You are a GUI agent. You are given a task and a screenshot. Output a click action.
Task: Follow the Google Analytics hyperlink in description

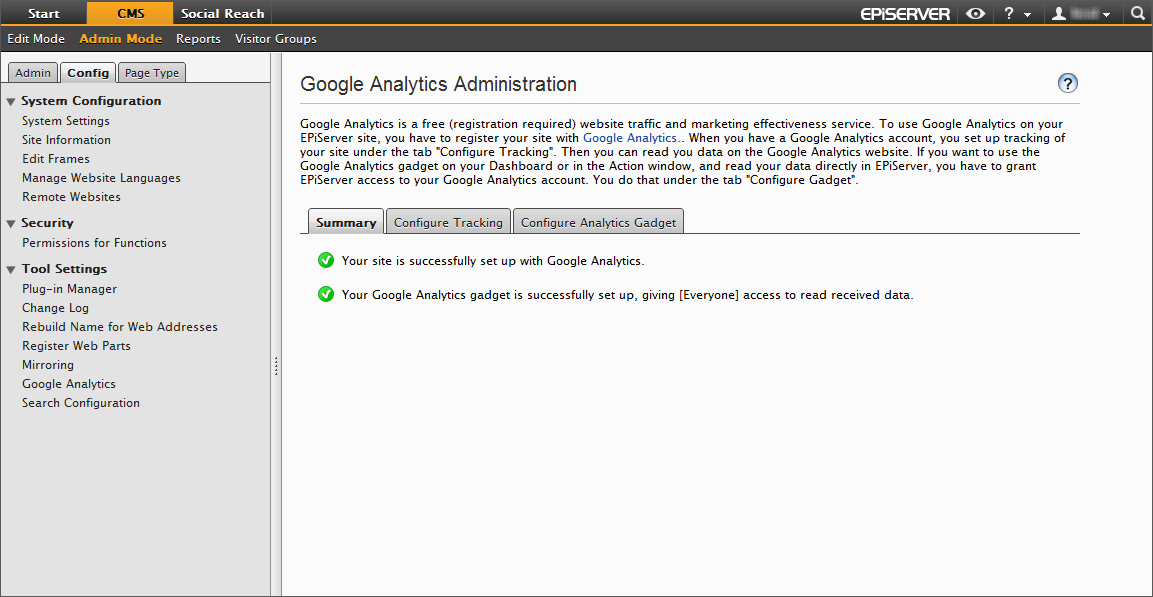(x=629, y=138)
